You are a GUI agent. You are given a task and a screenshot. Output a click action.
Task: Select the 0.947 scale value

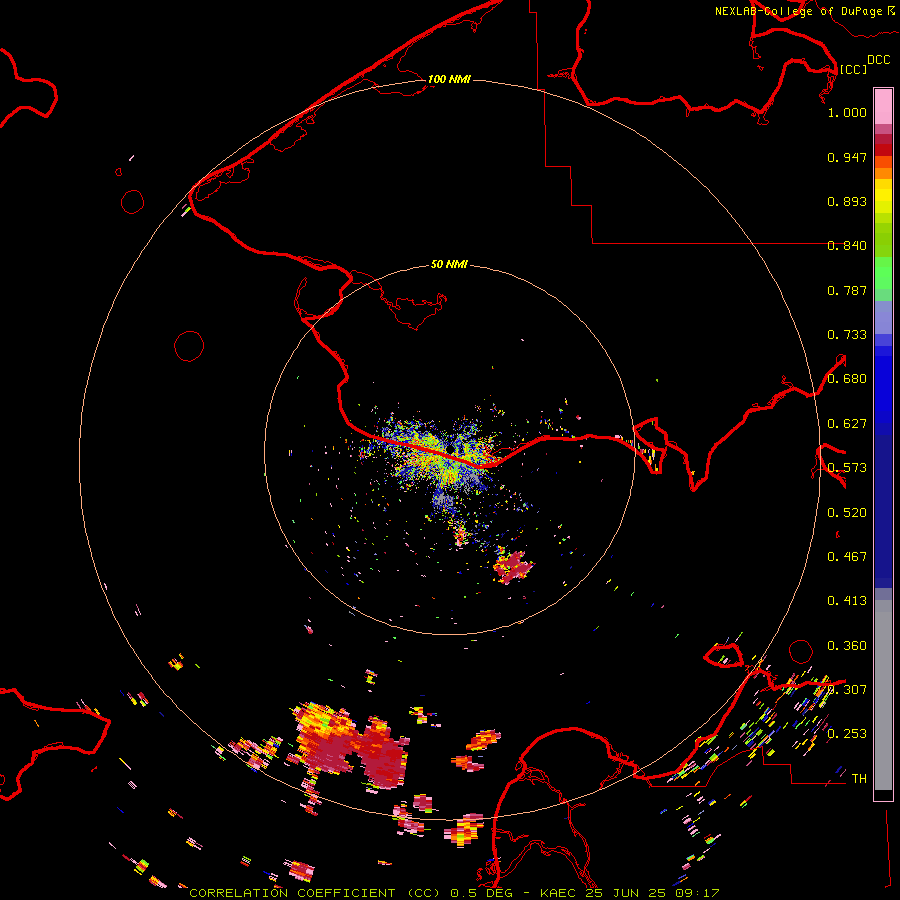[x=847, y=157]
